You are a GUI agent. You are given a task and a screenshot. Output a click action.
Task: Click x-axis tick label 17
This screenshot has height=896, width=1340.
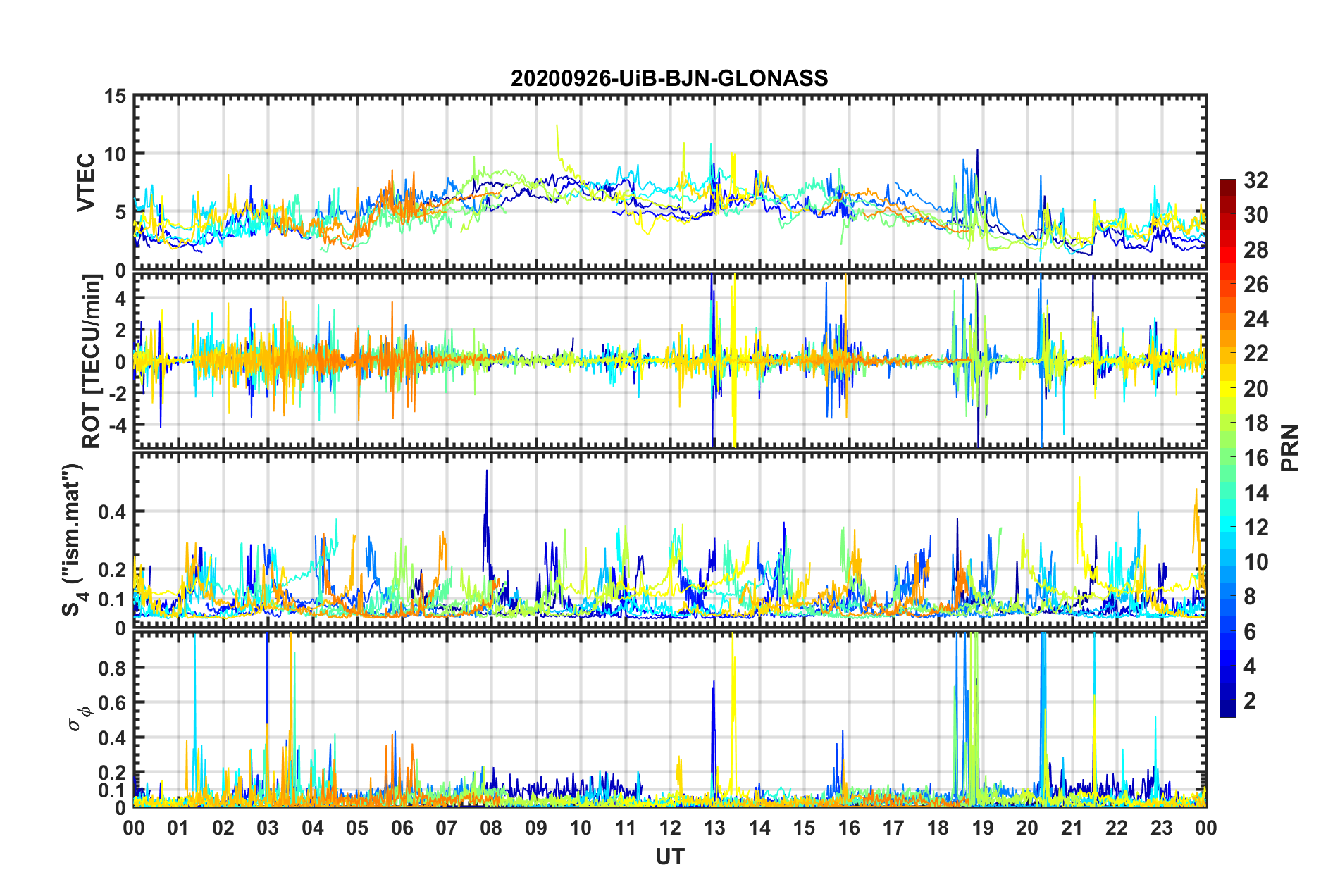[x=893, y=828]
